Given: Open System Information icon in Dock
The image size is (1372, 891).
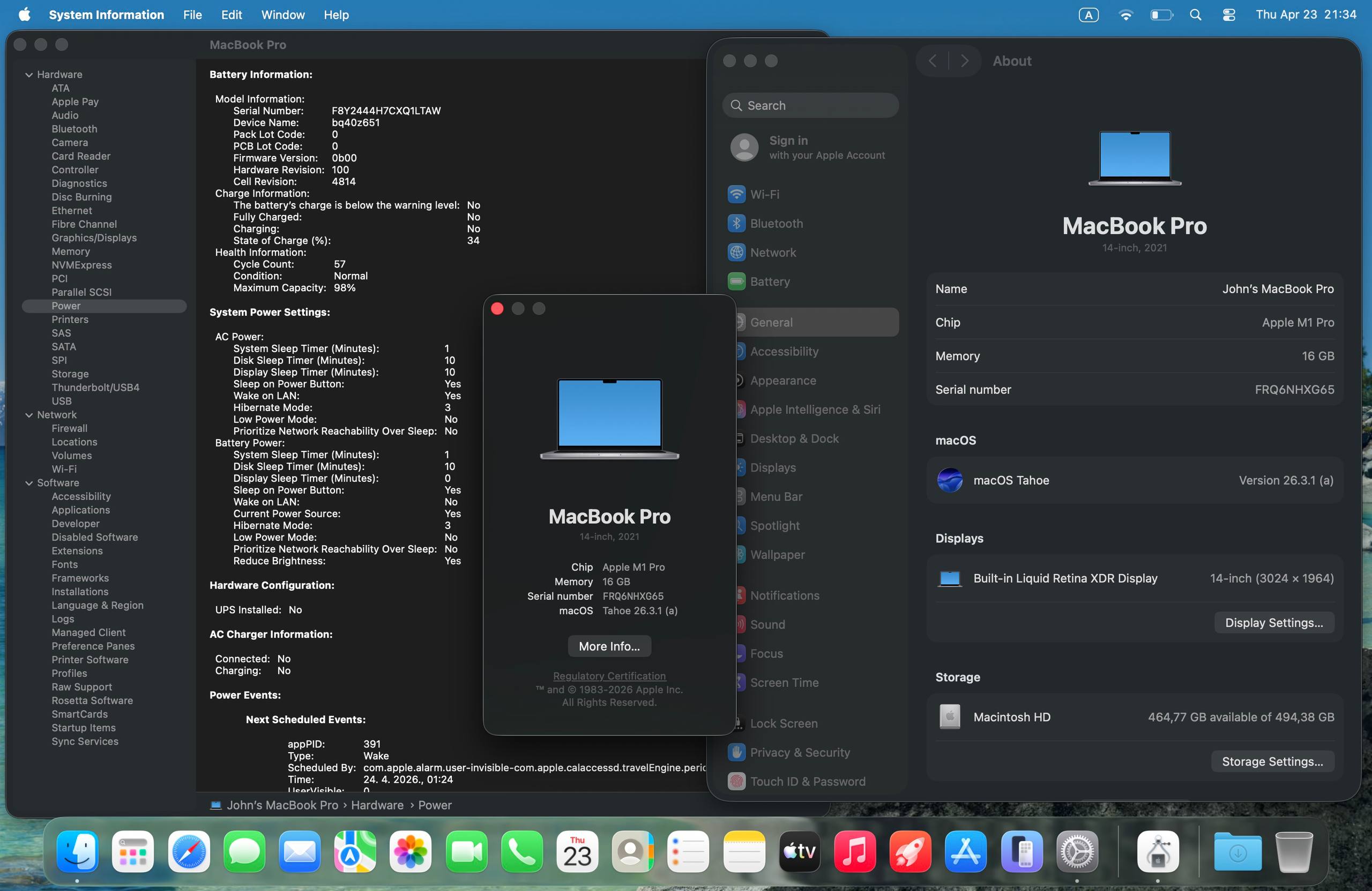Looking at the screenshot, I should click(x=1158, y=851).
